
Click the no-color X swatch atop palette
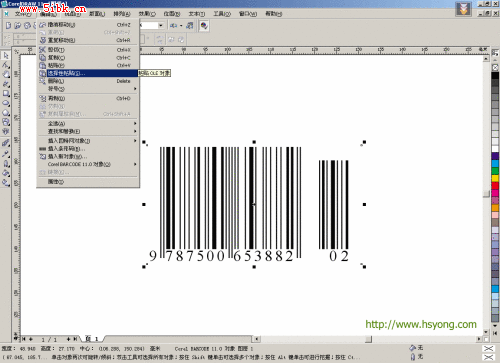tap(495, 67)
